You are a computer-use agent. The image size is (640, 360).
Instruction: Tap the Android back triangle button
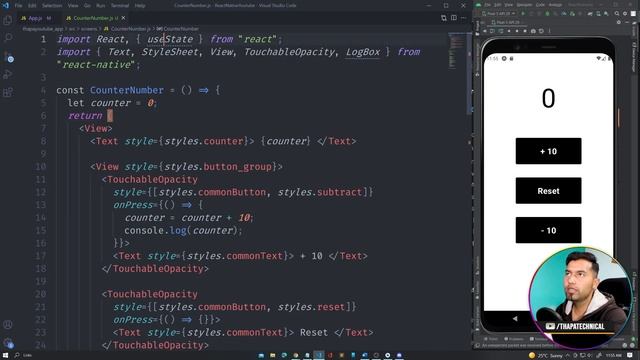coord(515,319)
